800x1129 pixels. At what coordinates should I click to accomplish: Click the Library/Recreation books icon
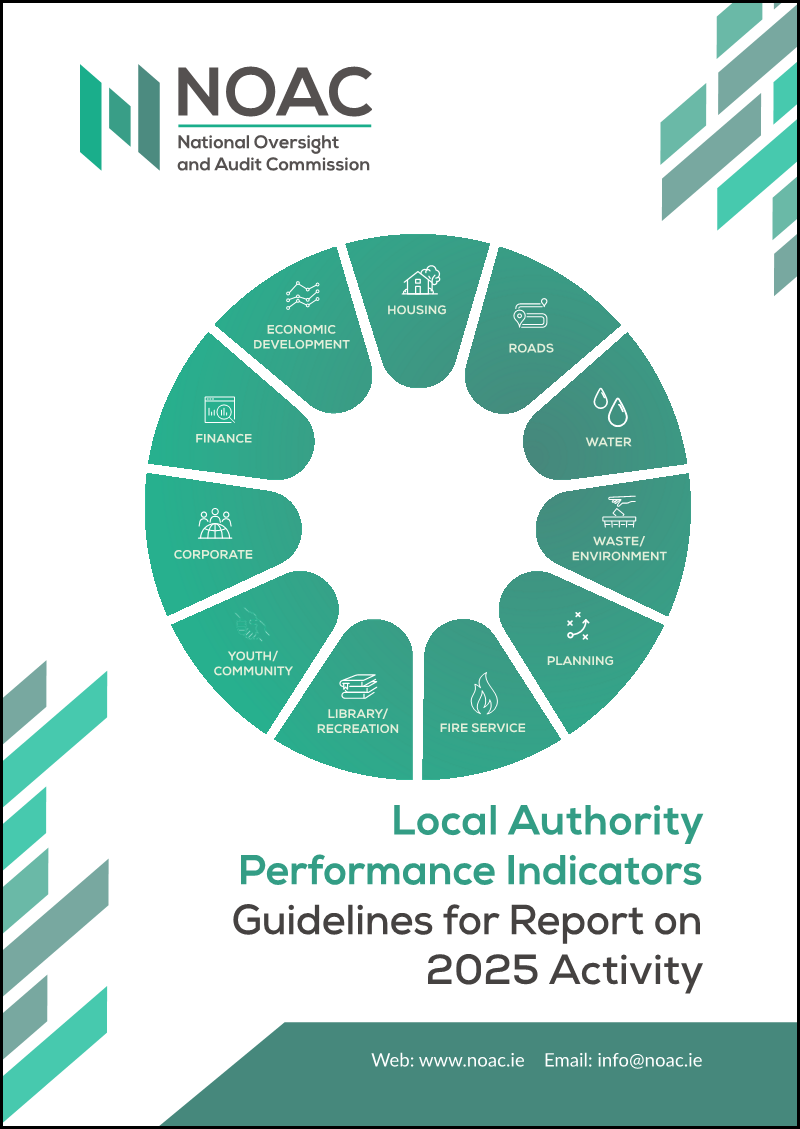tap(359, 686)
